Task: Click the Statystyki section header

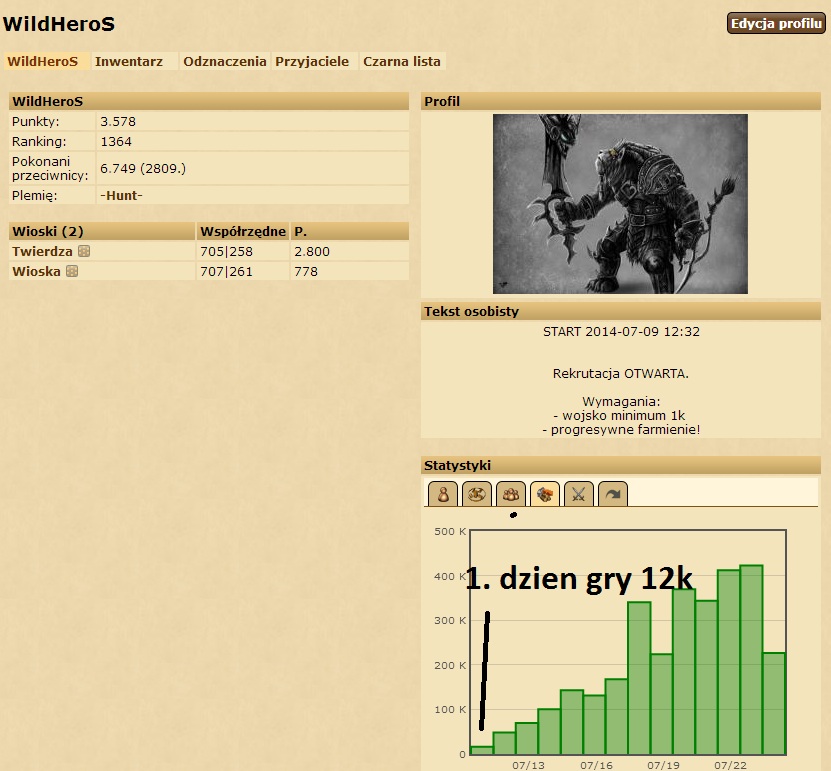Action: tap(621, 465)
